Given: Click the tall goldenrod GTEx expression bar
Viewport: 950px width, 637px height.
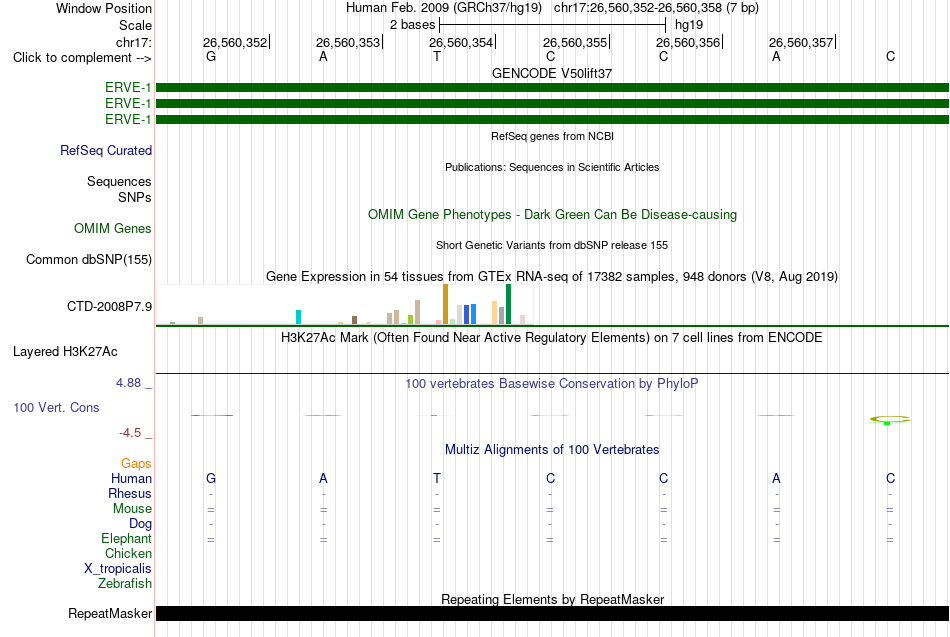Looking at the screenshot, I should pos(445,304).
